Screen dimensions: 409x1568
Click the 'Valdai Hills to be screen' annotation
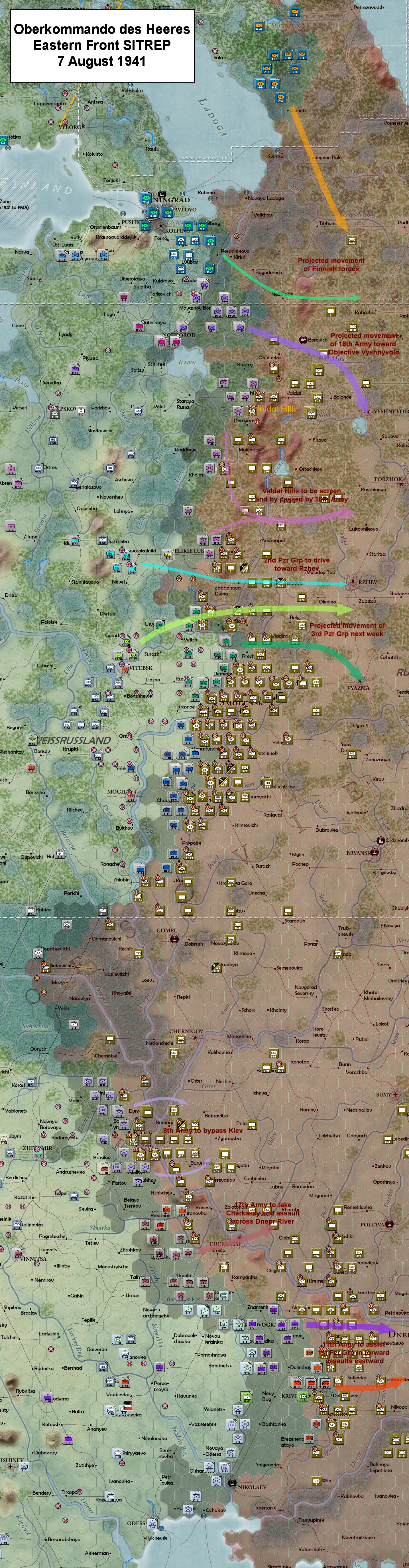point(302,494)
